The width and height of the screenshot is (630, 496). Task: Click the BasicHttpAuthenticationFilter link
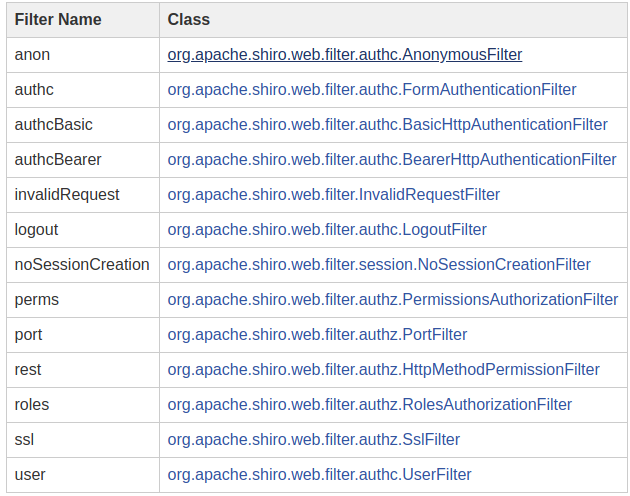(x=387, y=125)
